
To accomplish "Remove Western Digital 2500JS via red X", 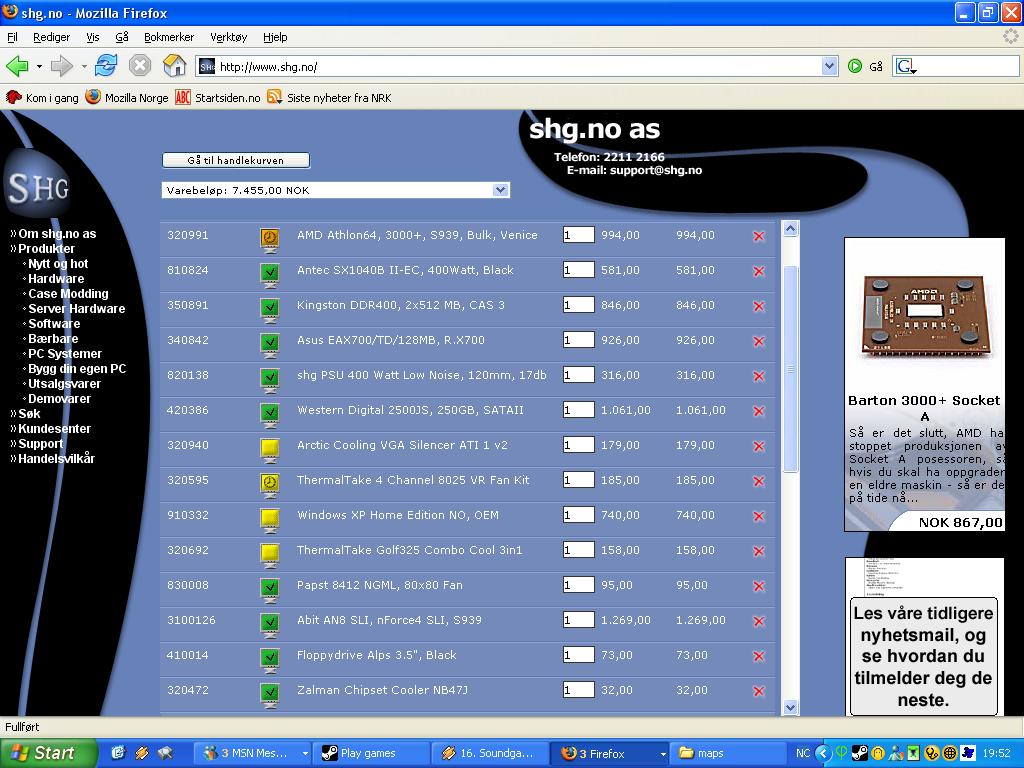I will [758, 411].
